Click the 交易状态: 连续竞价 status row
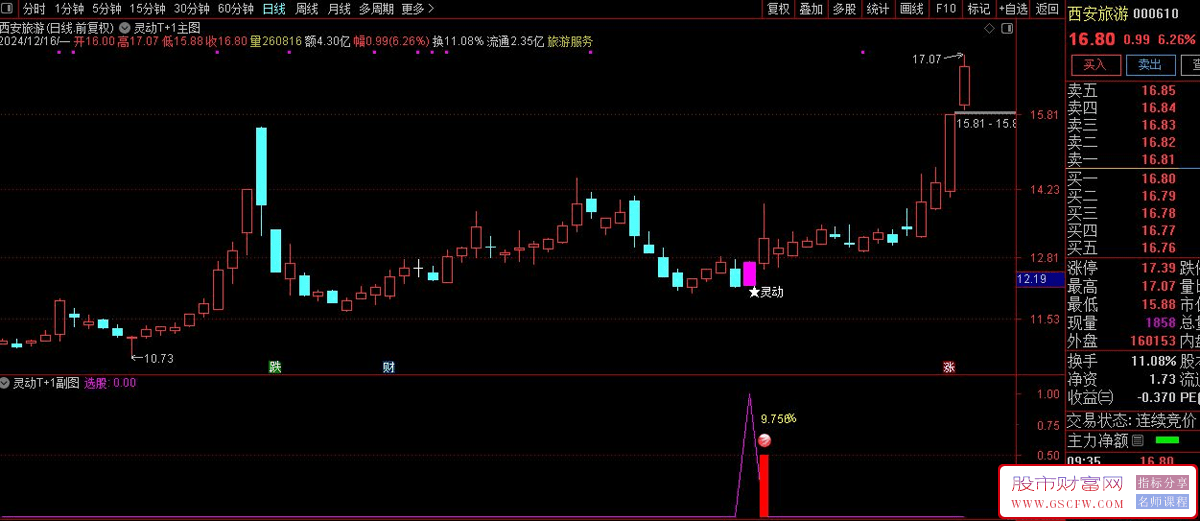This screenshot has width=1200, height=521. coord(1132,420)
